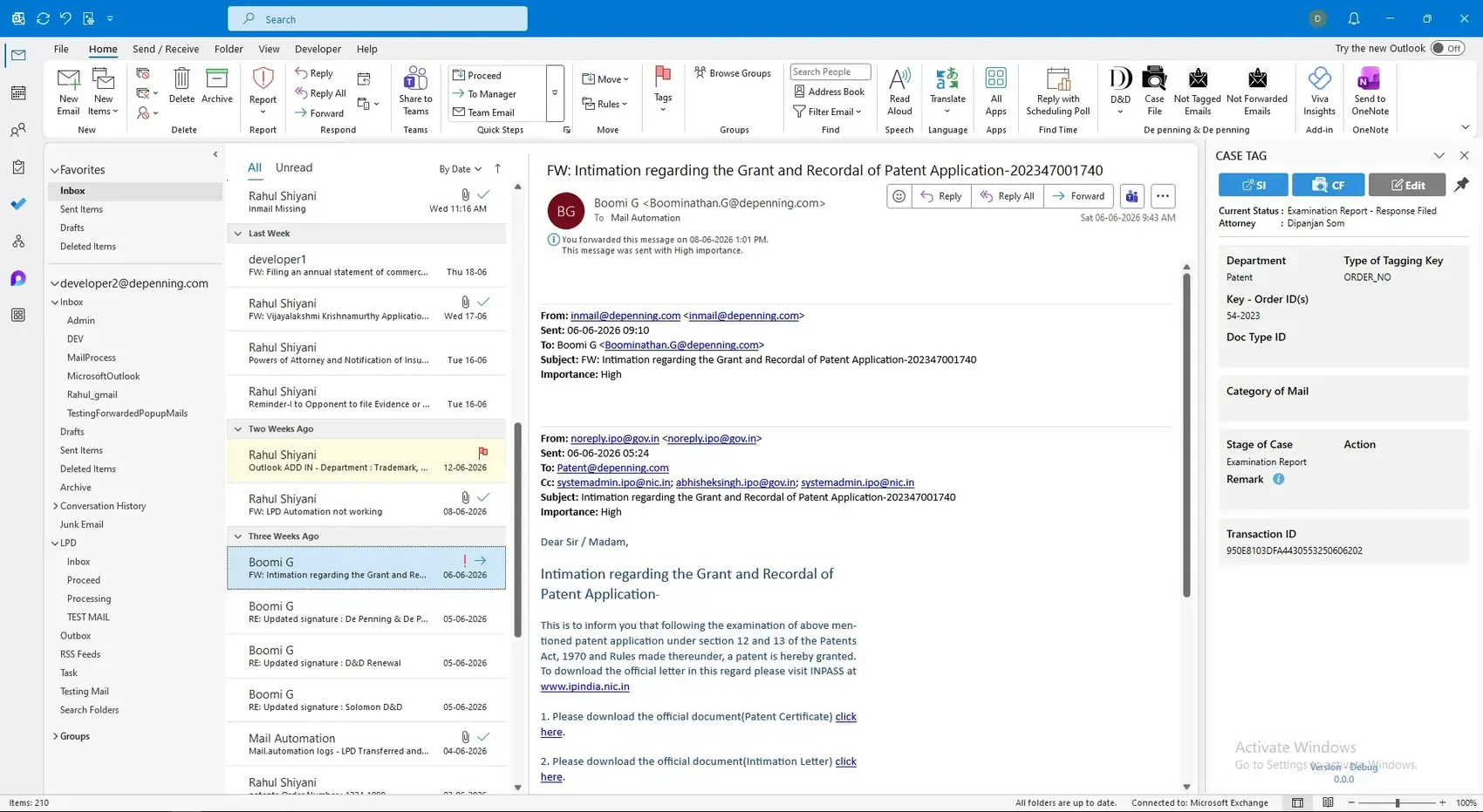This screenshot has width=1483, height=812.
Task: Open www.ipindia.nic.in link
Action: click(x=584, y=686)
